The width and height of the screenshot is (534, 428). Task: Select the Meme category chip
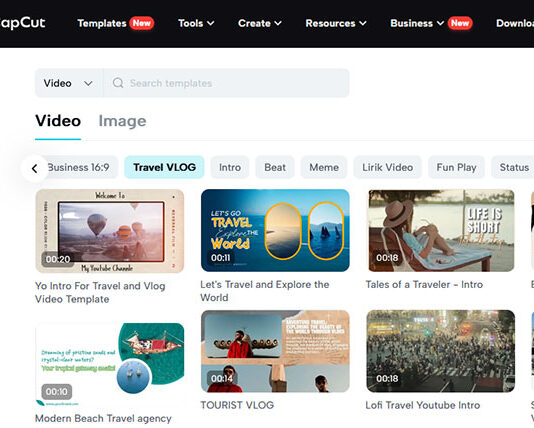point(324,167)
